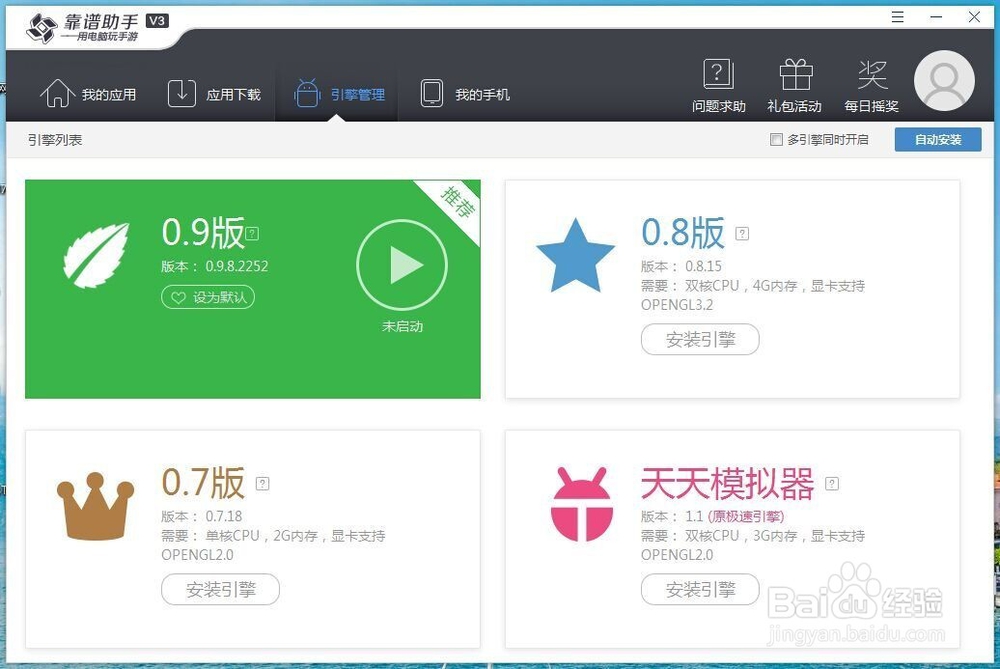
Task: Click the crown icon of 0.7版
Action: pos(96,506)
